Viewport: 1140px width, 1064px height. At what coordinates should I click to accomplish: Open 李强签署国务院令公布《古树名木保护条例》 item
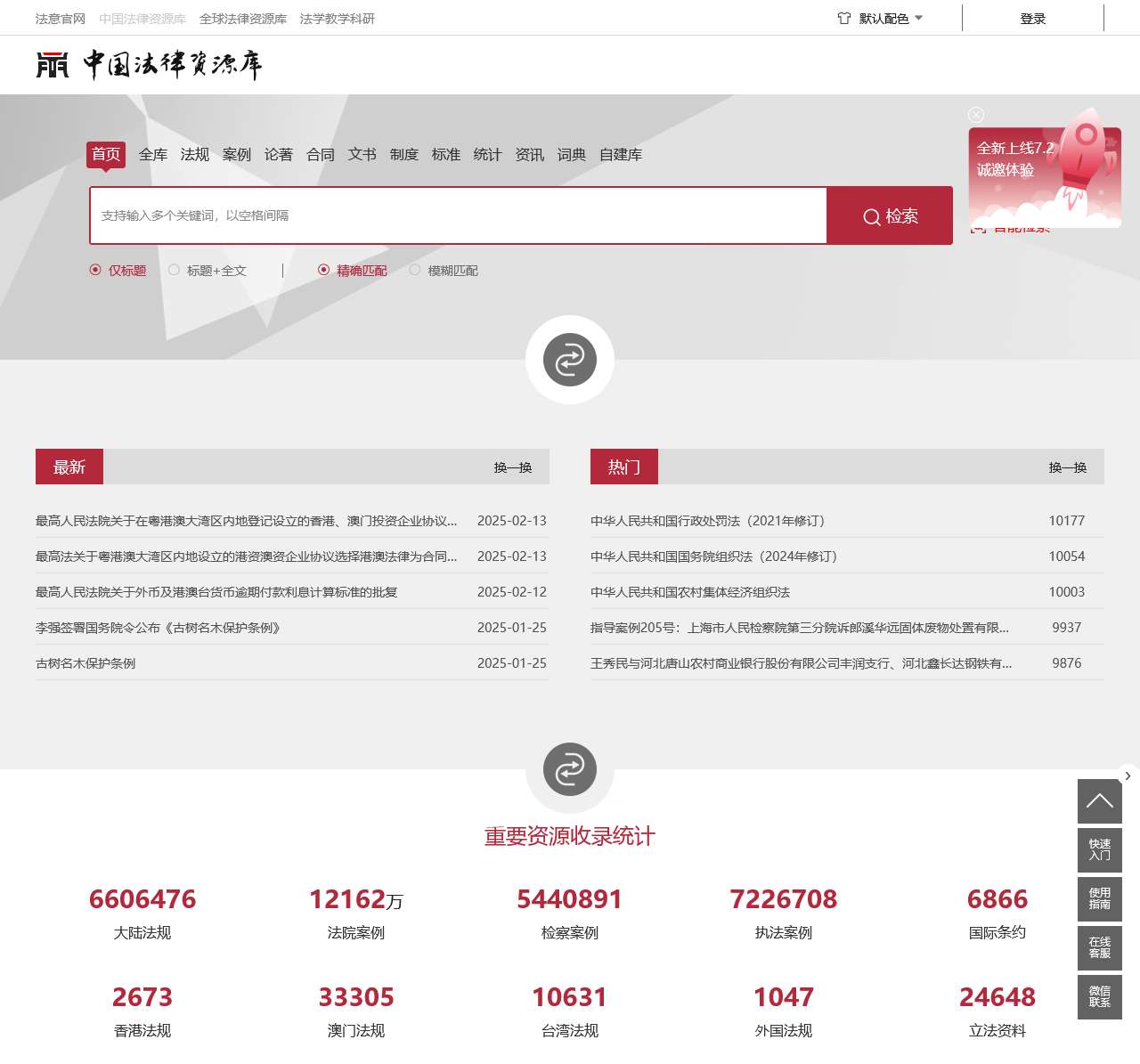(160, 627)
